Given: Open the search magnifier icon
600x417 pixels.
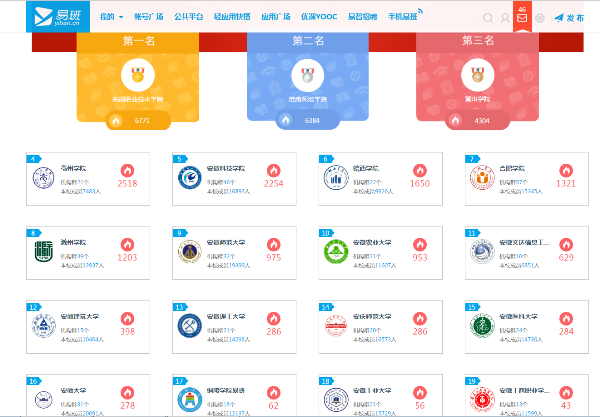Looking at the screenshot, I should [x=488, y=18].
